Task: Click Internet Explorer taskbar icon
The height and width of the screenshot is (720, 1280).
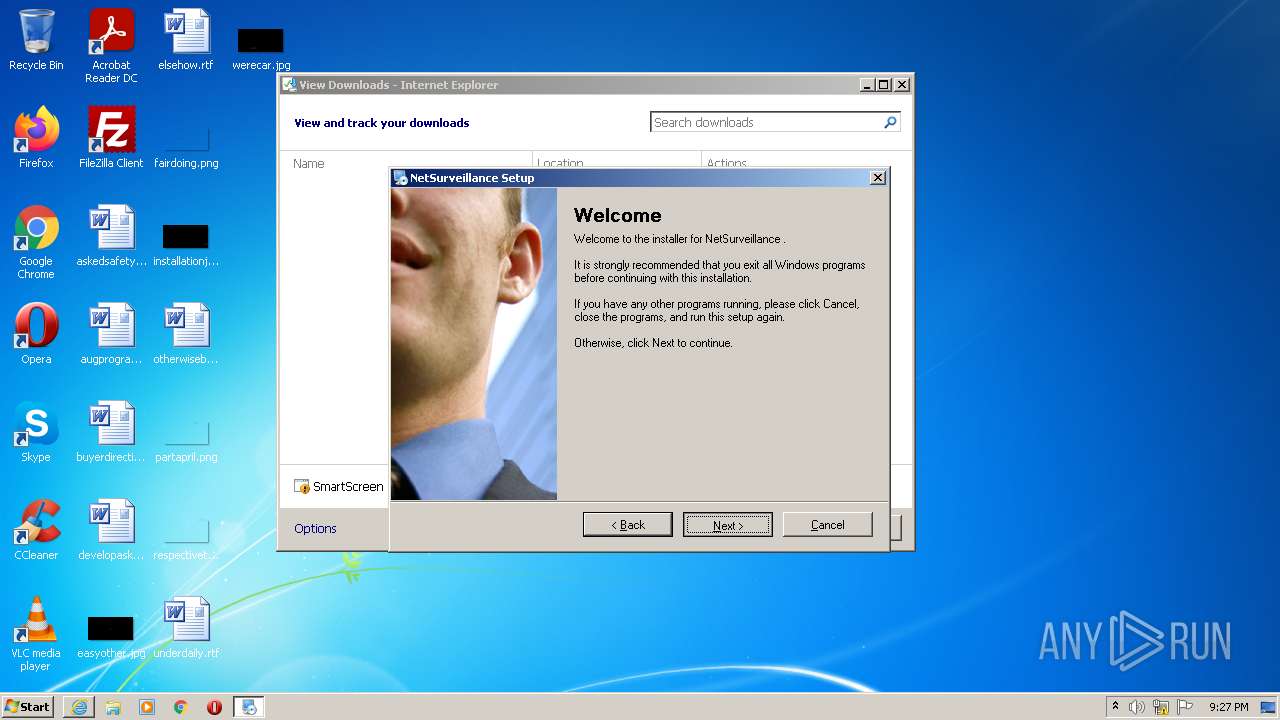Action: 79,707
